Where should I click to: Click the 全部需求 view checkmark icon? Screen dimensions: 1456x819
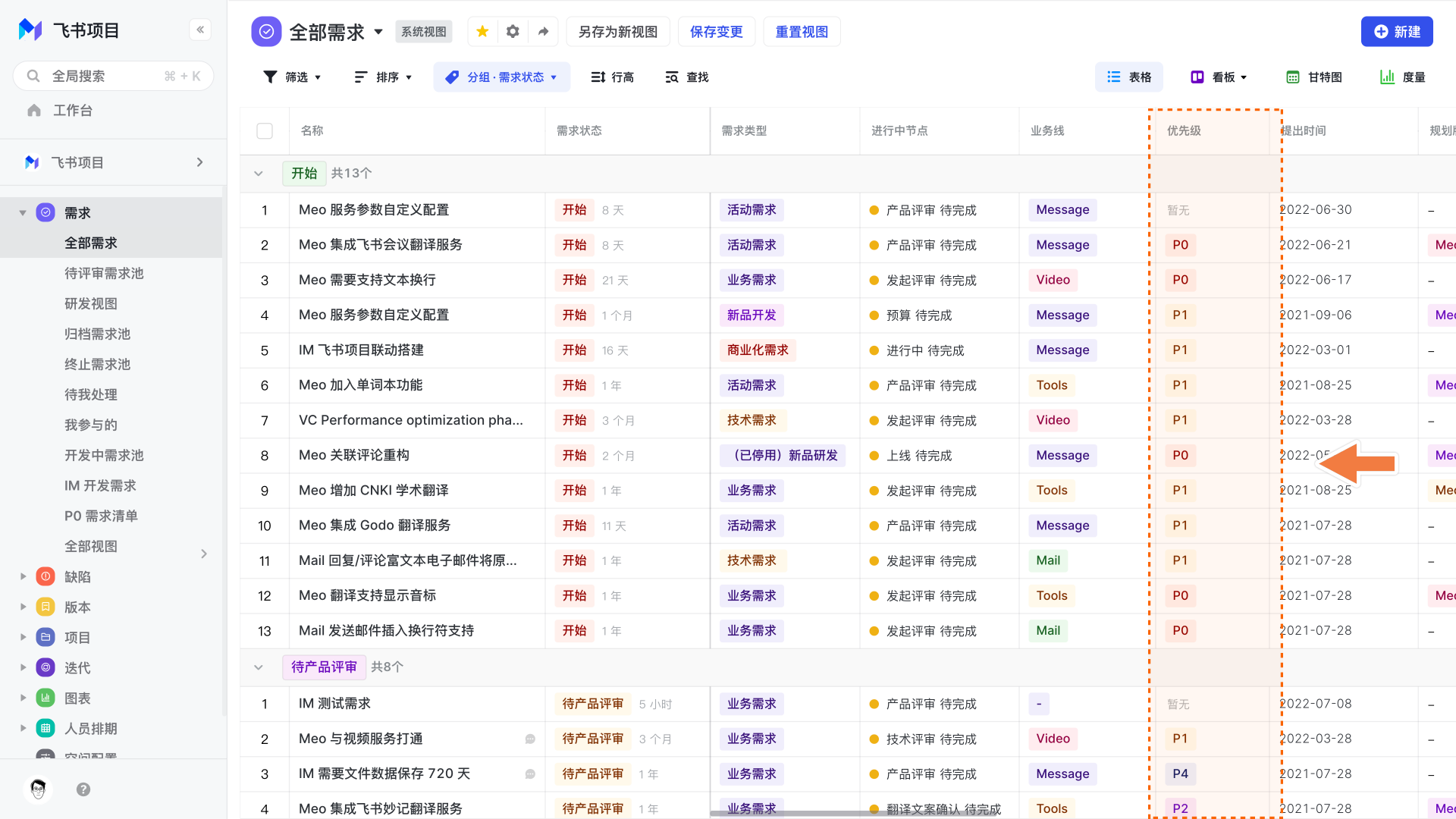(x=266, y=32)
